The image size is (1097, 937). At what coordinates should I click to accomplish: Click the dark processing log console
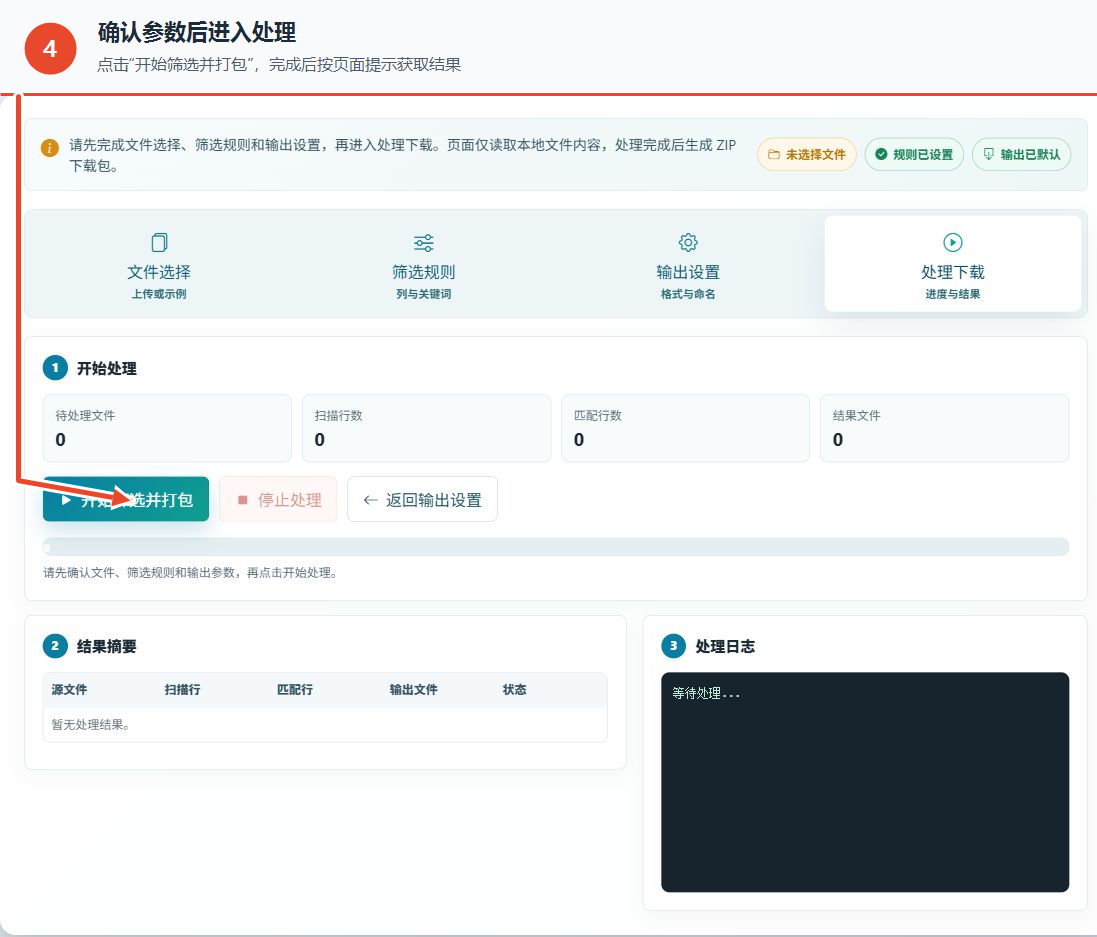pos(865,782)
